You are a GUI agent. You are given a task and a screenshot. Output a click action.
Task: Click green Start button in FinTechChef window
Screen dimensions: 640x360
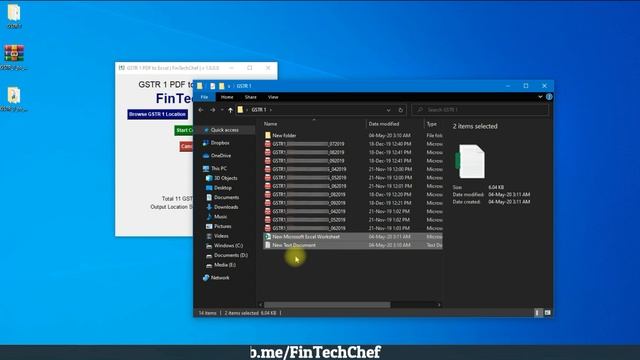click(x=184, y=130)
